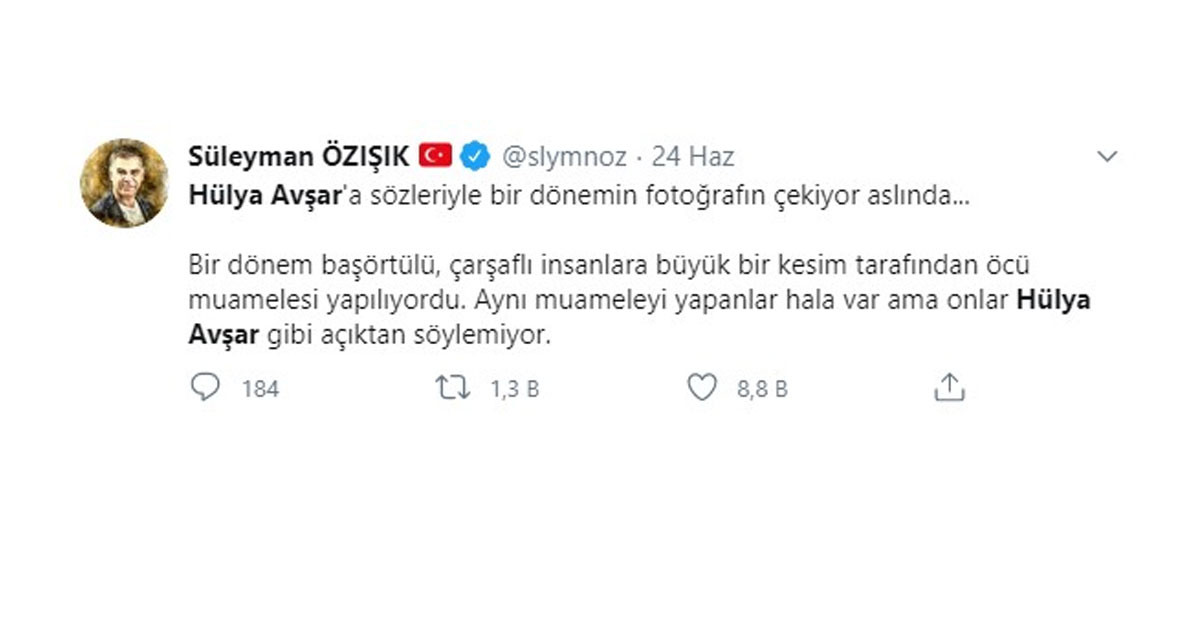Visit the @slymnoz handle
The width and height of the screenshot is (1200, 628).
click(564, 157)
